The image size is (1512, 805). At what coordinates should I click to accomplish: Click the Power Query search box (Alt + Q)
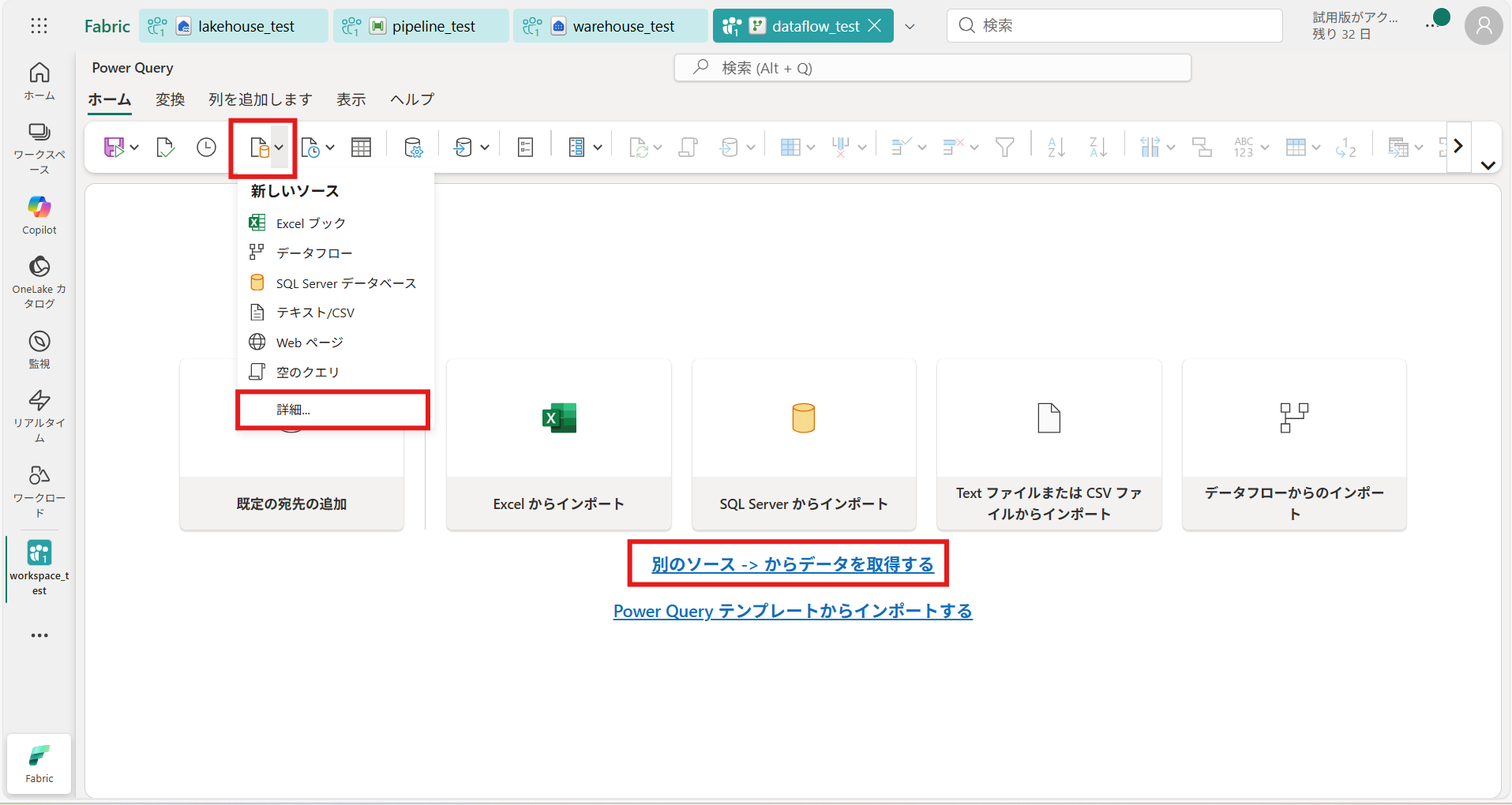pos(932,68)
